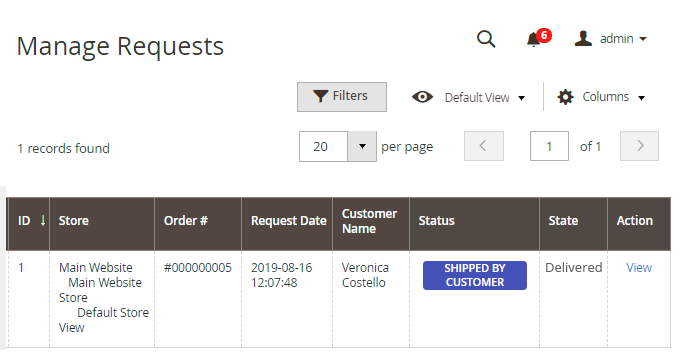Go to previous page arrow

[x=483, y=146]
